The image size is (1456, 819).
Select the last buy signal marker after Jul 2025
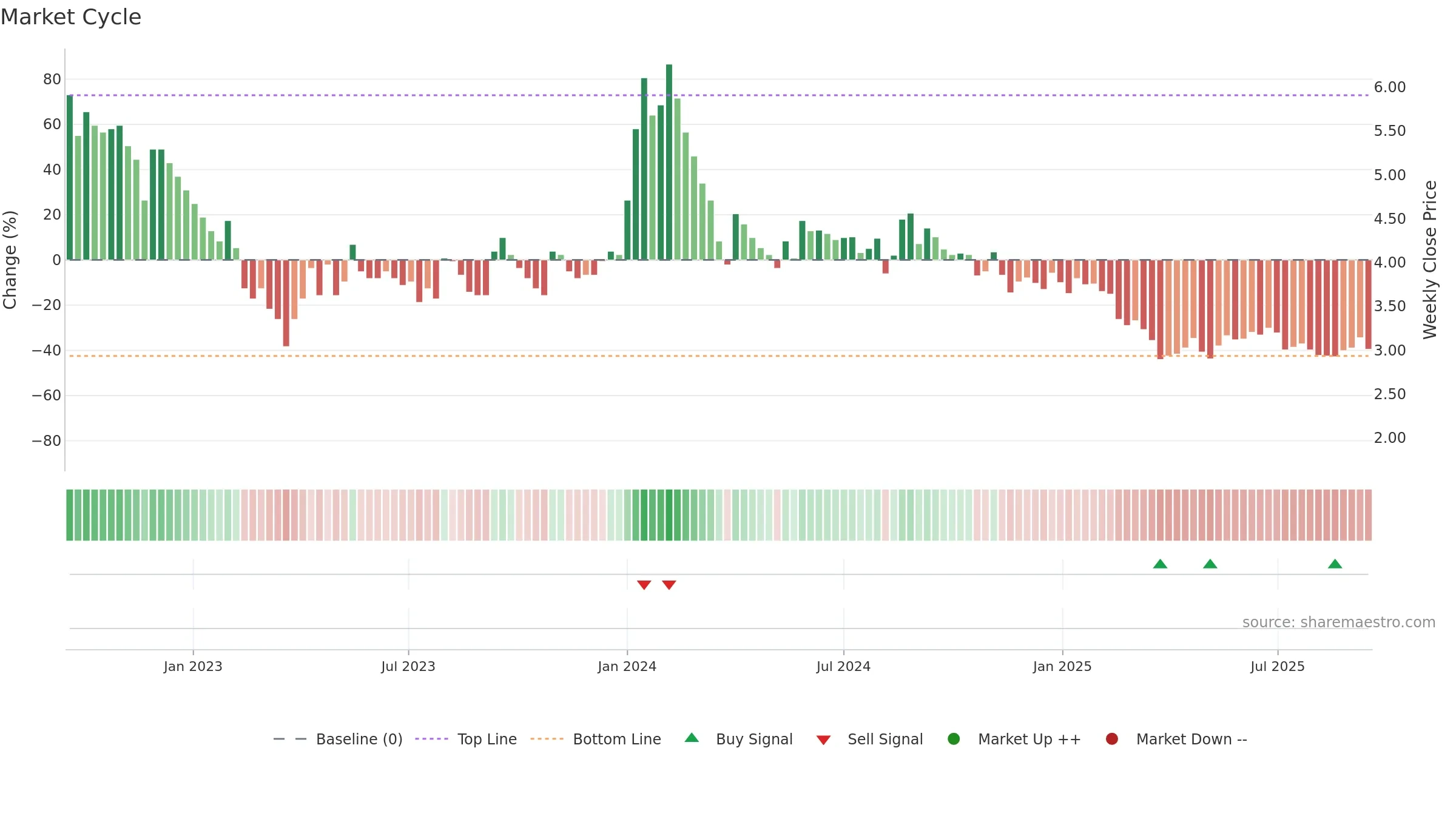1335,564
